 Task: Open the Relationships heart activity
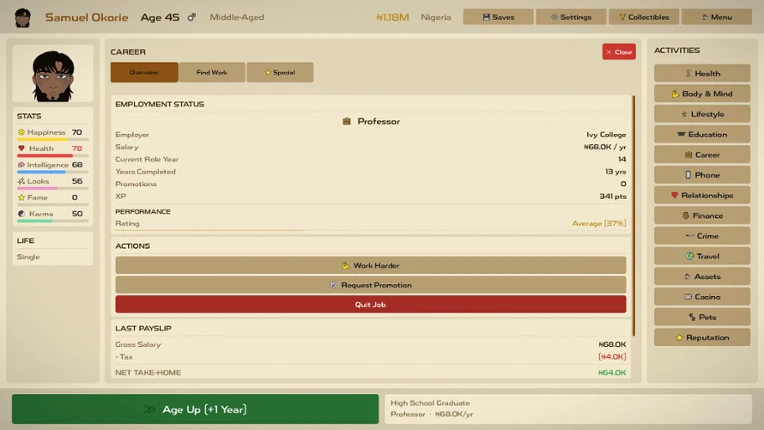pyautogui.click(x=702, y=195)
